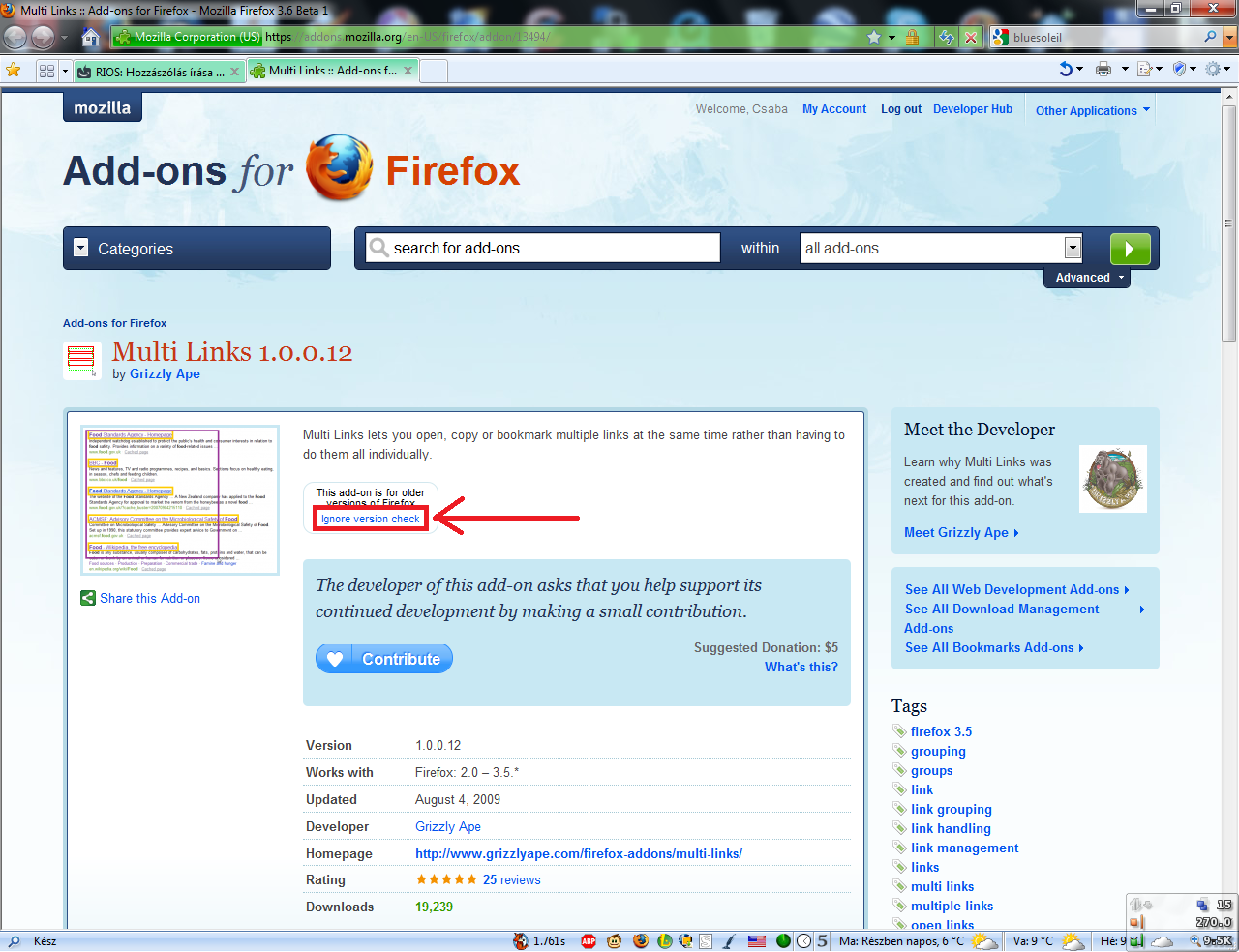Click the feather pen status bar icon
The width and height of the screenshot is (1239, 952).
click(x=730, y=940)
